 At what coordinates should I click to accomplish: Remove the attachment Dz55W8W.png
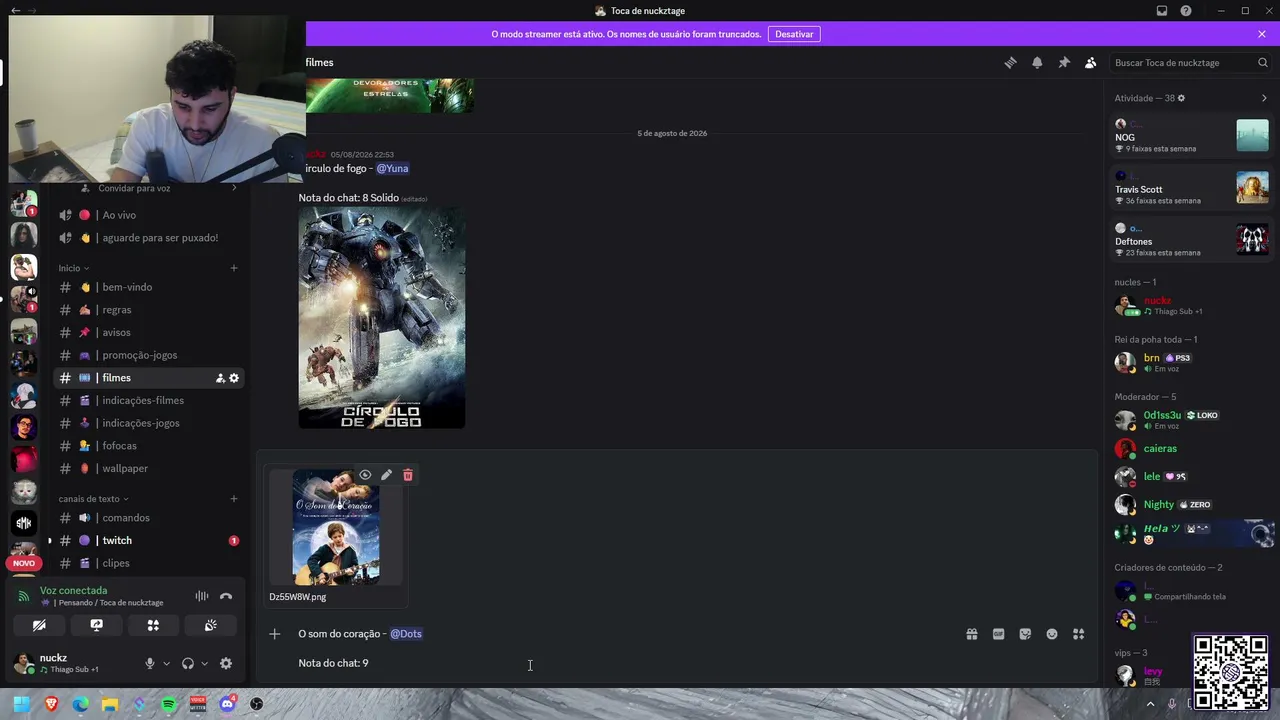408,475
